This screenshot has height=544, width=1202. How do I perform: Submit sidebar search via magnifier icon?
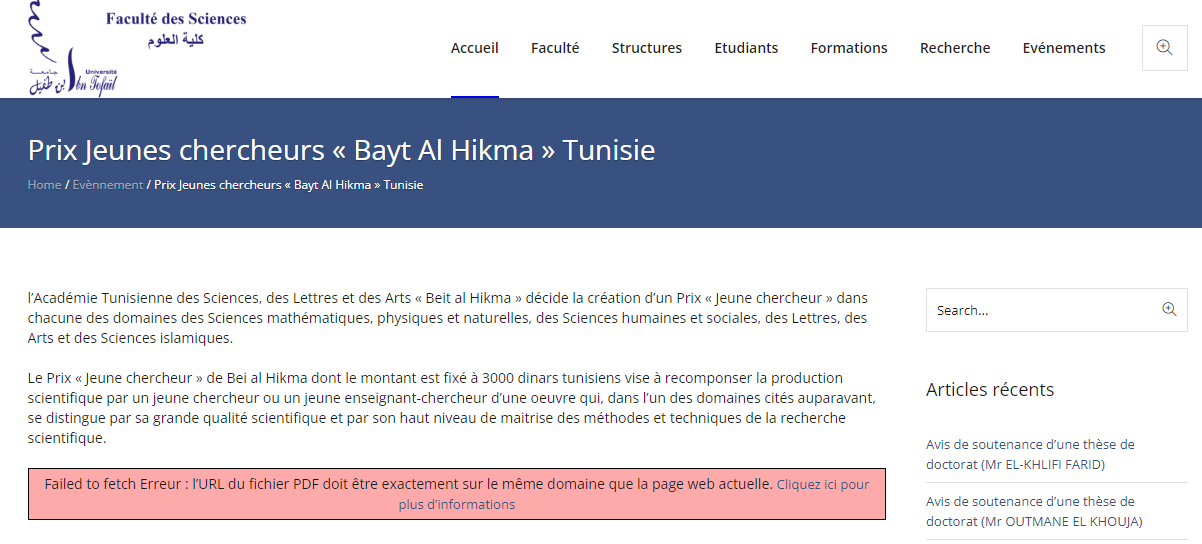(1169, 310)
